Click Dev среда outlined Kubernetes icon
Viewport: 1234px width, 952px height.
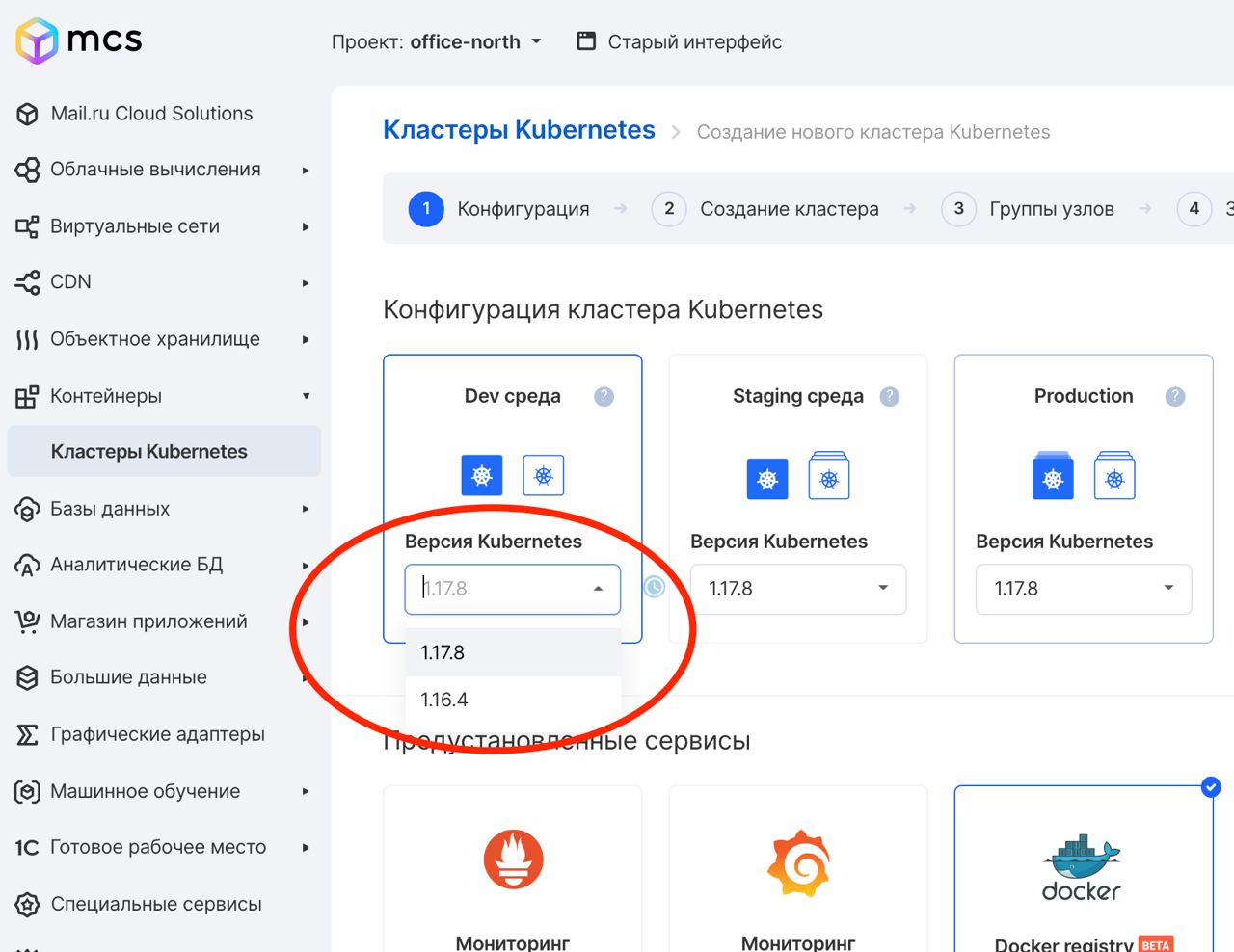544,475
